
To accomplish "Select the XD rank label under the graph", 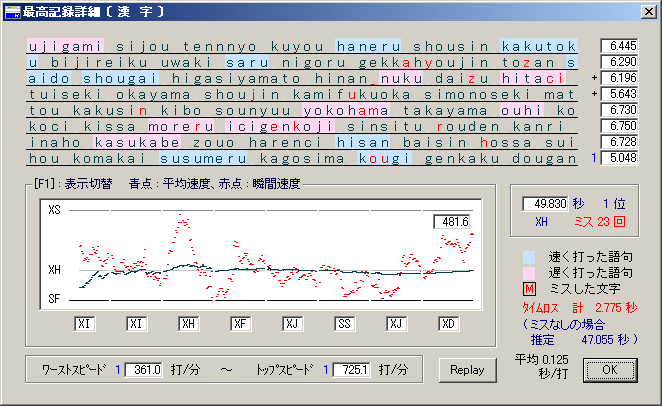I will point(448,323).
